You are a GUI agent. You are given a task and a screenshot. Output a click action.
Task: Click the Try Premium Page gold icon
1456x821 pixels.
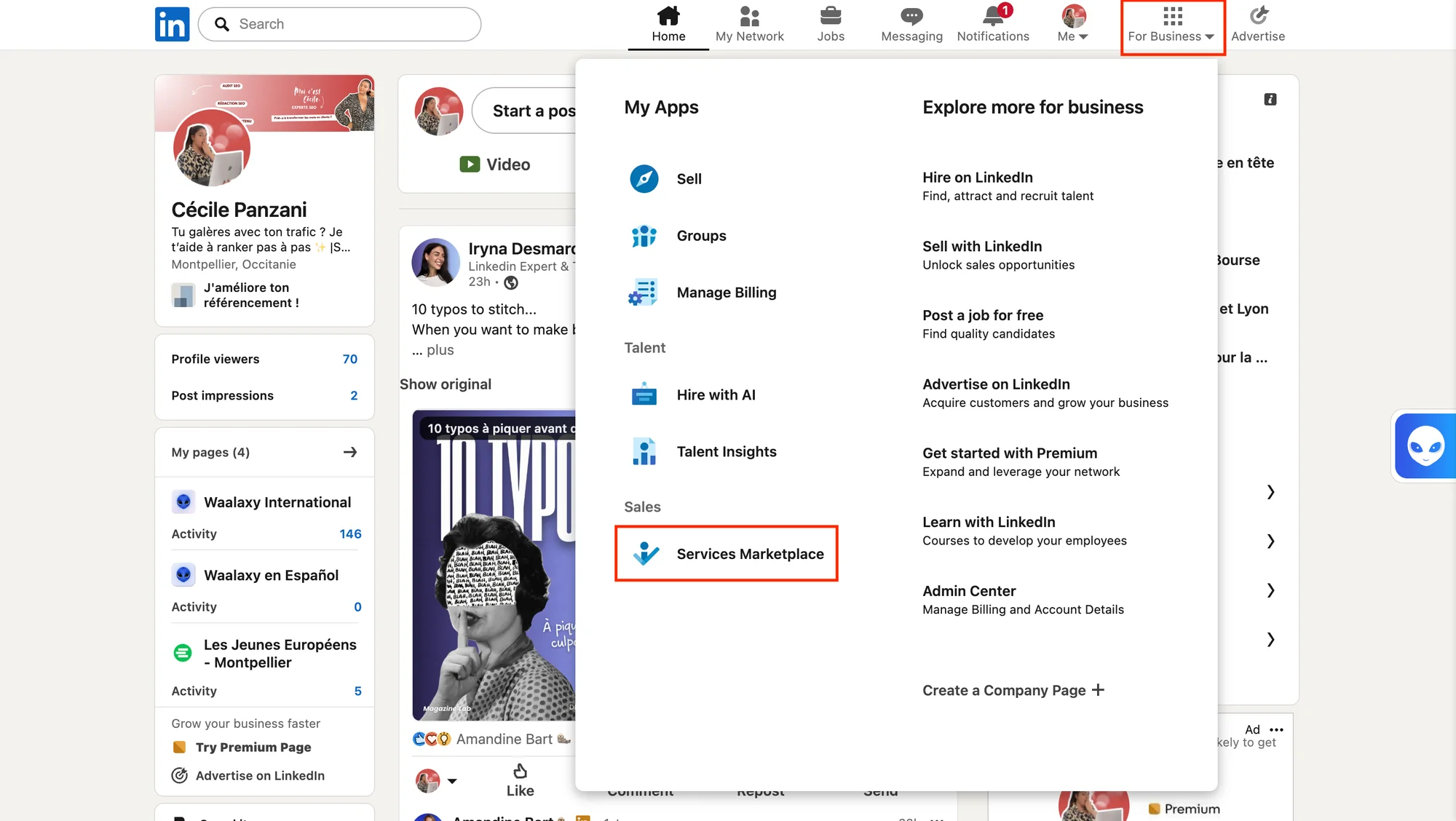pyautogui.click(x=179, y=747)
